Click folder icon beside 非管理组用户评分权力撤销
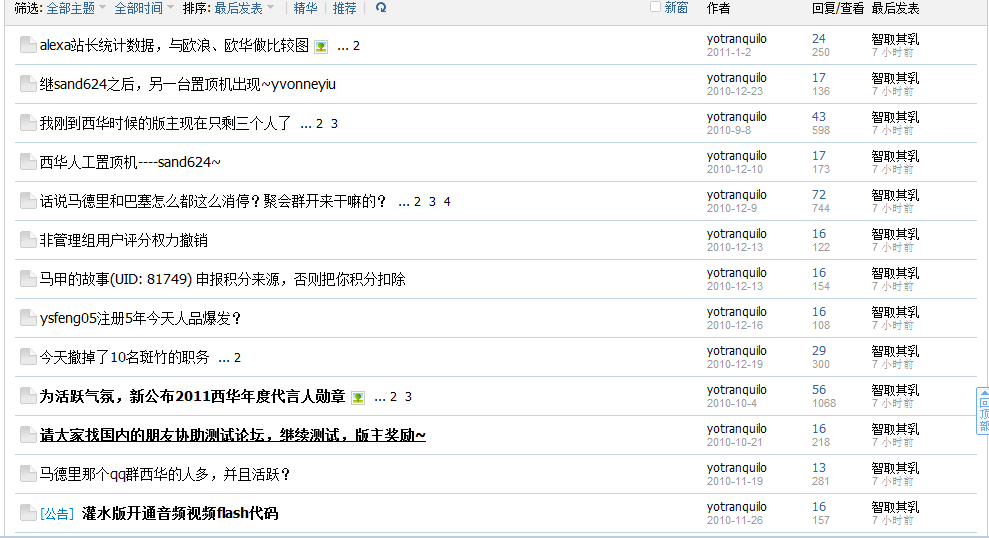Screen dimensions: 989x538 28,240
